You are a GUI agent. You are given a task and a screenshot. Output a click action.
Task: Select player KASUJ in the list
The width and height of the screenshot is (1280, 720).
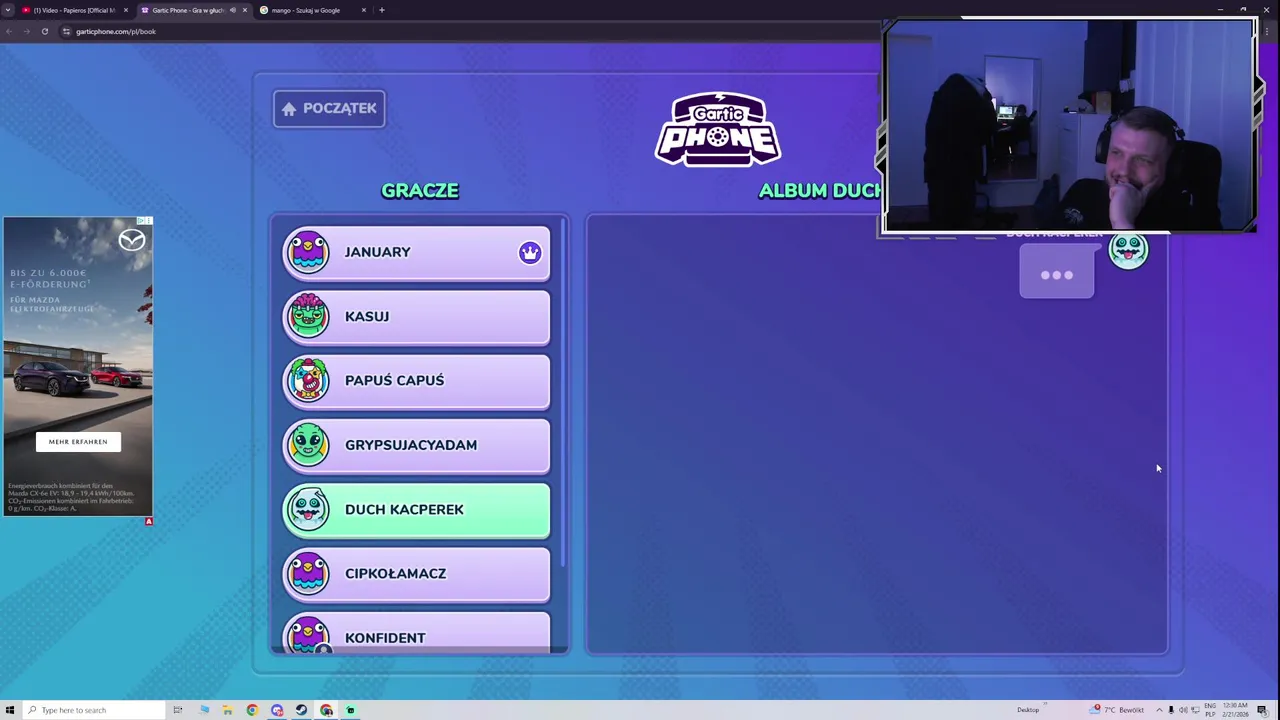pyautogui.click(x=417, y=316)
